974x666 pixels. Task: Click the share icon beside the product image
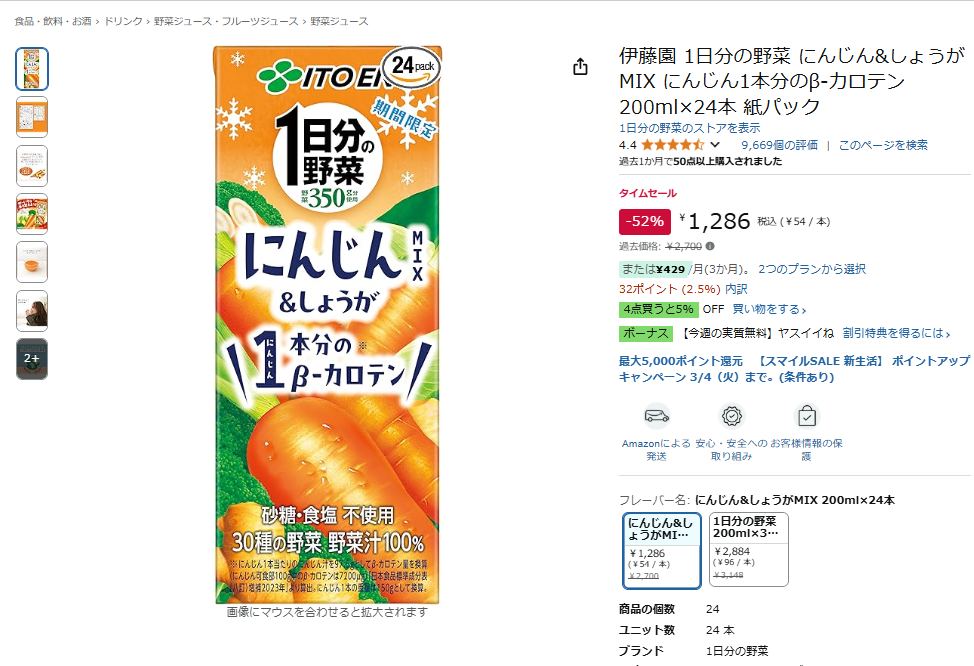click(580, 66)
